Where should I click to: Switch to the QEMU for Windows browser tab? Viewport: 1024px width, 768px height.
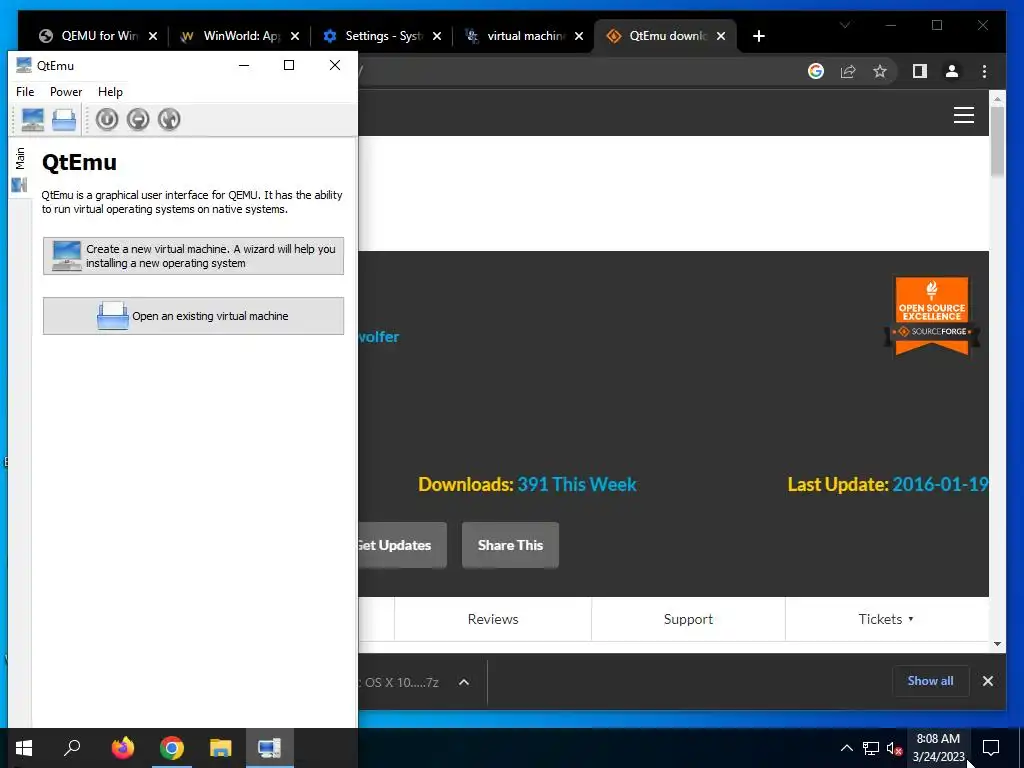98,36
